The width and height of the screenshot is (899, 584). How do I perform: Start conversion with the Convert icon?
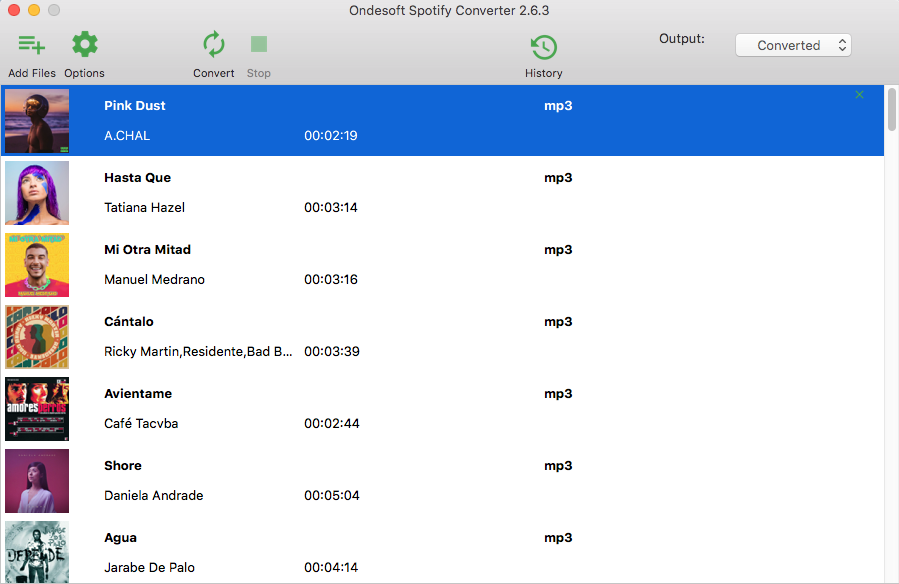coord(214,45)
